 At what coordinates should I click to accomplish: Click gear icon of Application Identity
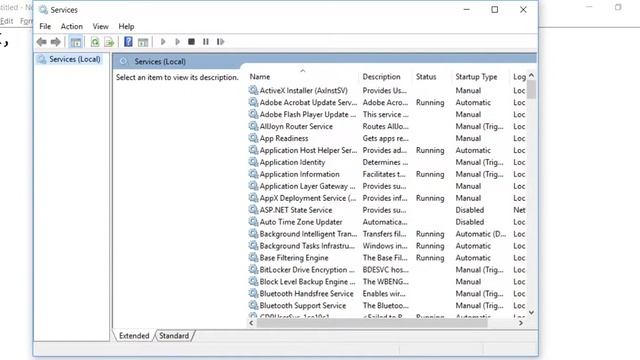253,162
